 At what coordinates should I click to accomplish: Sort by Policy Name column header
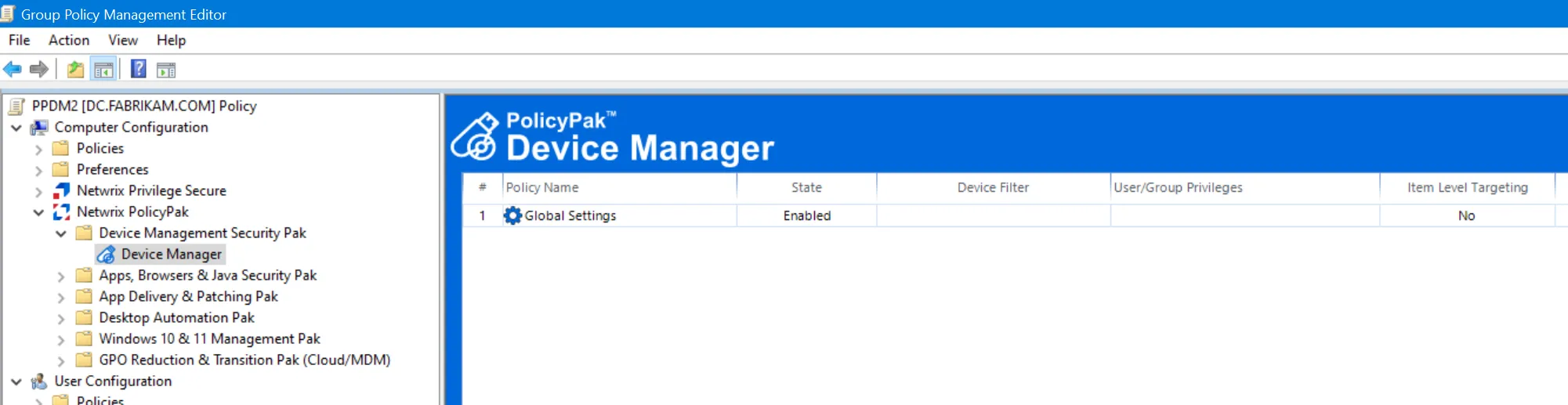click(x=619, y=187)
